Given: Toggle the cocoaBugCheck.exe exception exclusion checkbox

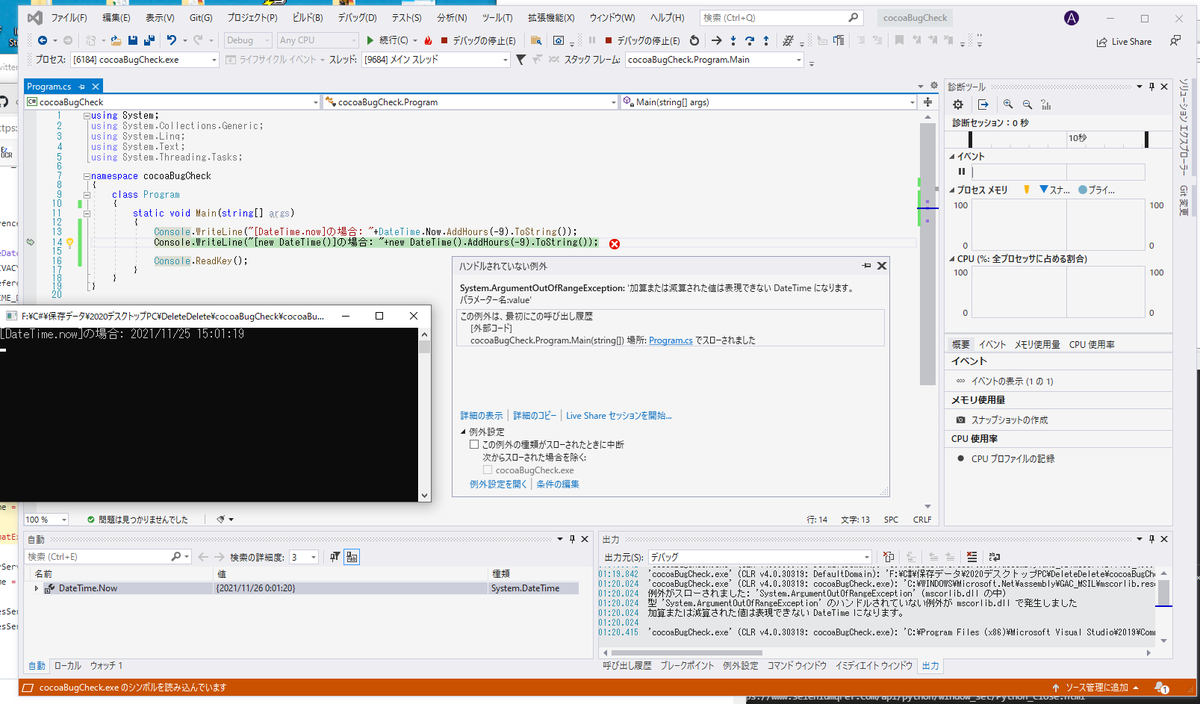Looking at the screenshot, I should pyautogui.click(x=487, y=470).
